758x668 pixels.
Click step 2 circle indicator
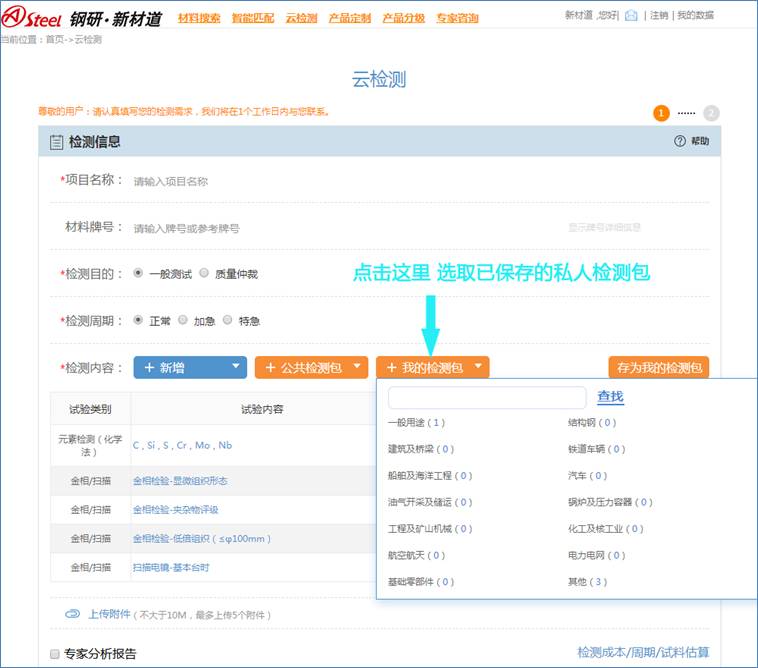710,113
